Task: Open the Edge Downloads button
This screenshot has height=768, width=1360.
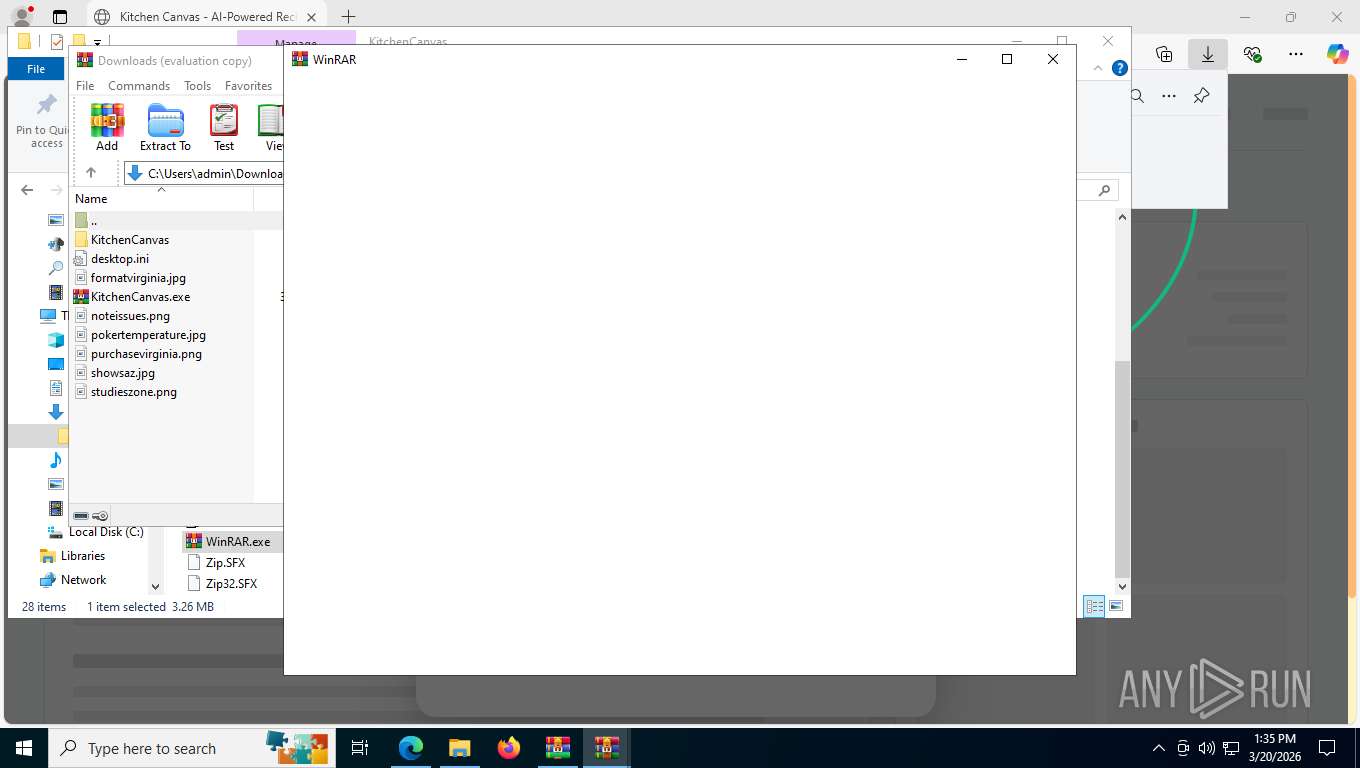Action: (x=1207, y=54)
